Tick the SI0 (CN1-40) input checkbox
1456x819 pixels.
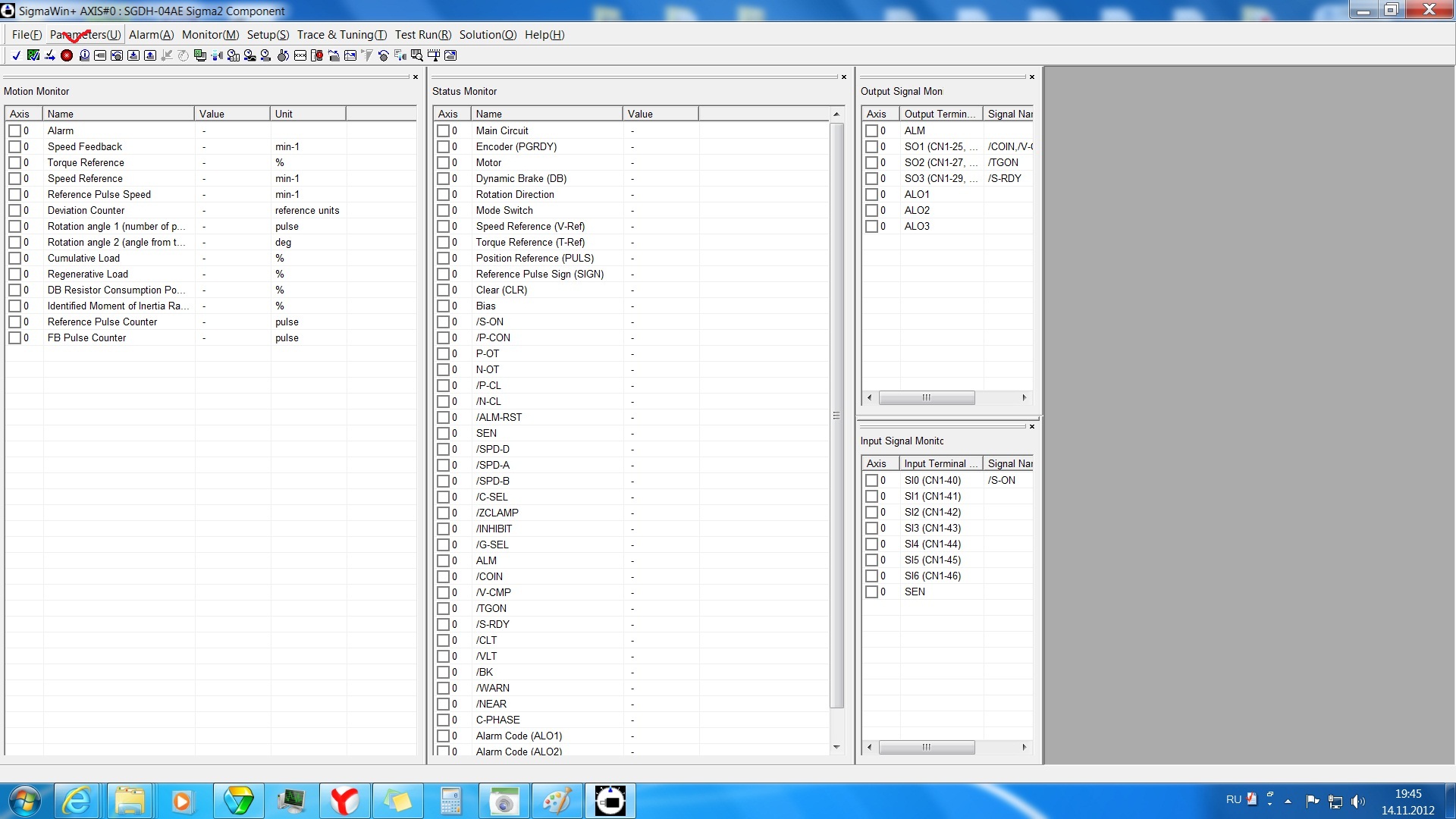point(871,481)
